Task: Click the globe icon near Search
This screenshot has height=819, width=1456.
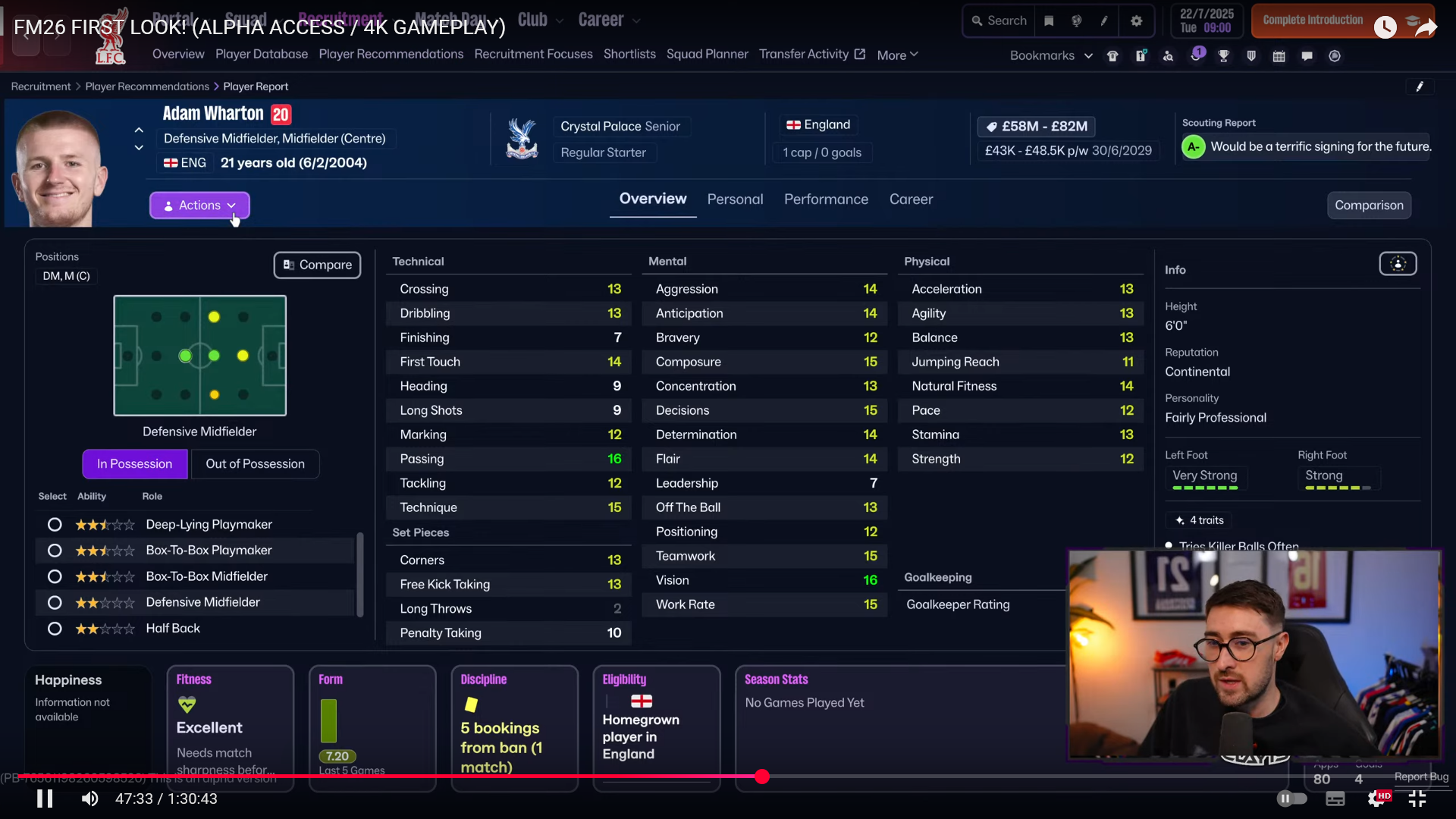Action: (1076, 21)
